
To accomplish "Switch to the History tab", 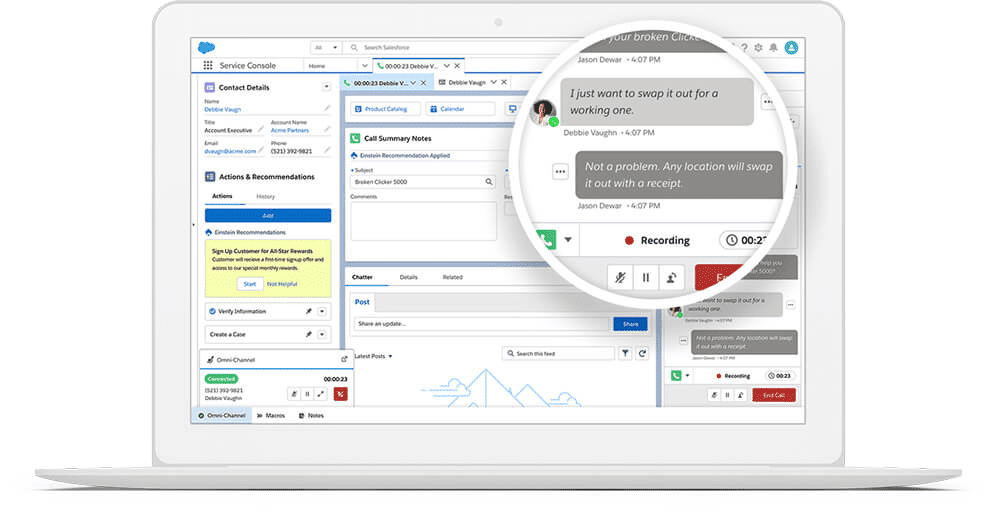I will (265, 196).
